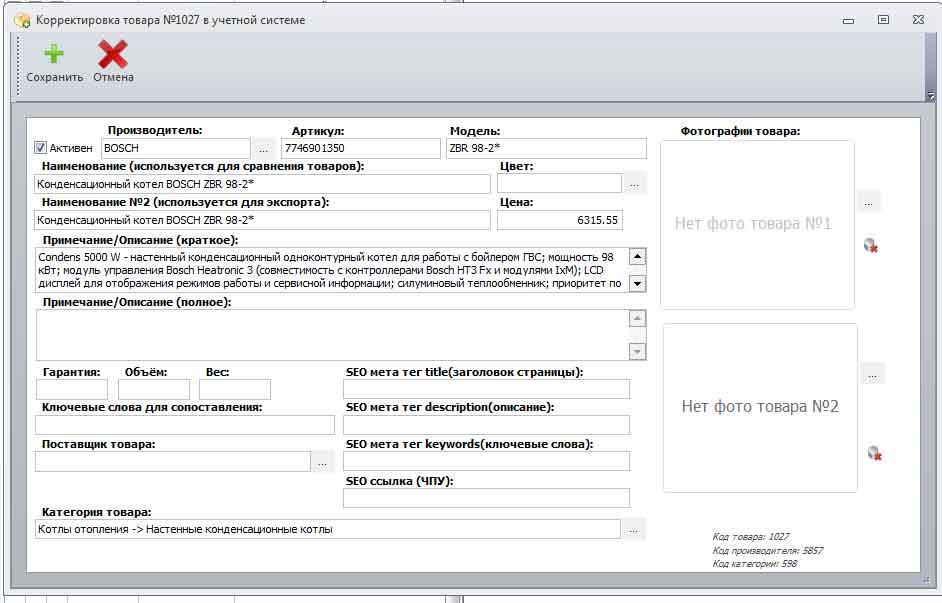
Task: Open the toolbar overflow arrow at right edge
Action: pos(931,95)
